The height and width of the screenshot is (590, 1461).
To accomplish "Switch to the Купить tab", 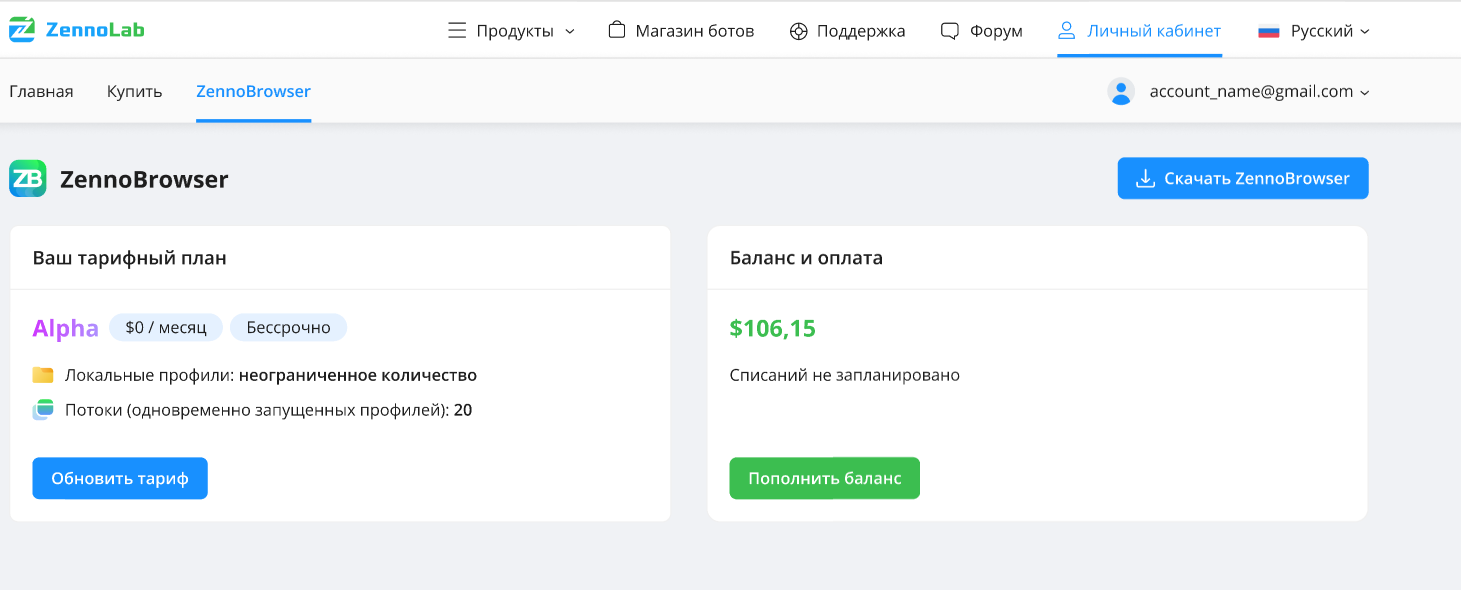I will point(135,92).
